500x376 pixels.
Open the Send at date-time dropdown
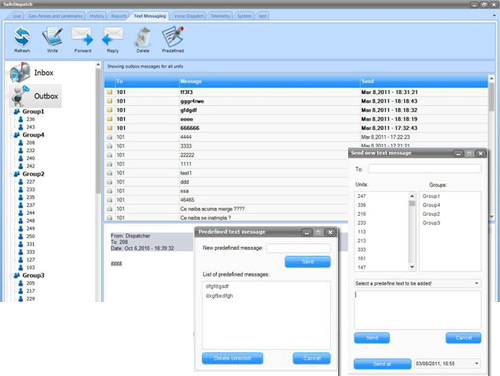447,363
